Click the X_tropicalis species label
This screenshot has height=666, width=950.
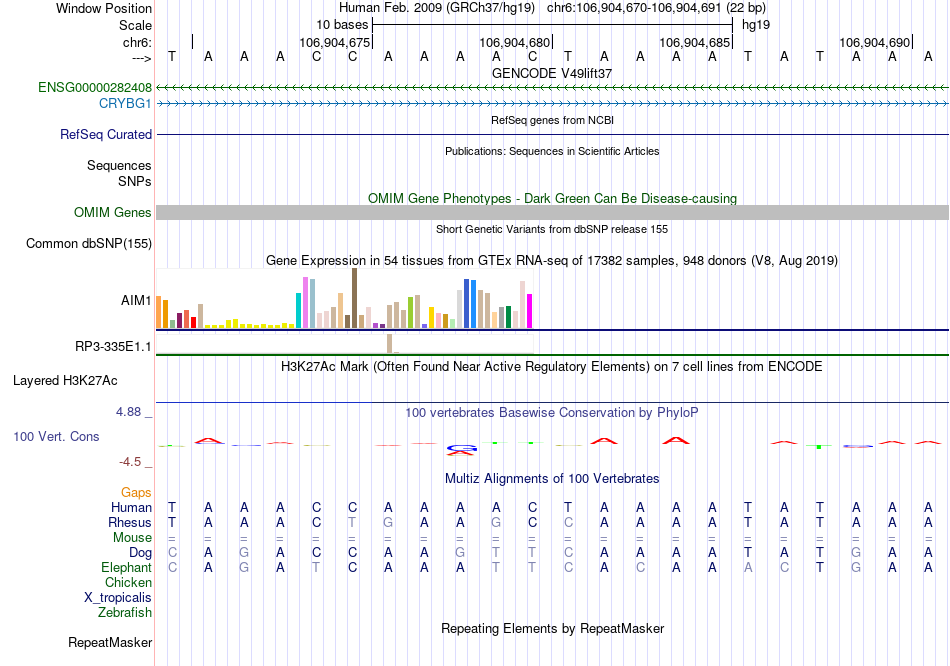click(118, 598)
